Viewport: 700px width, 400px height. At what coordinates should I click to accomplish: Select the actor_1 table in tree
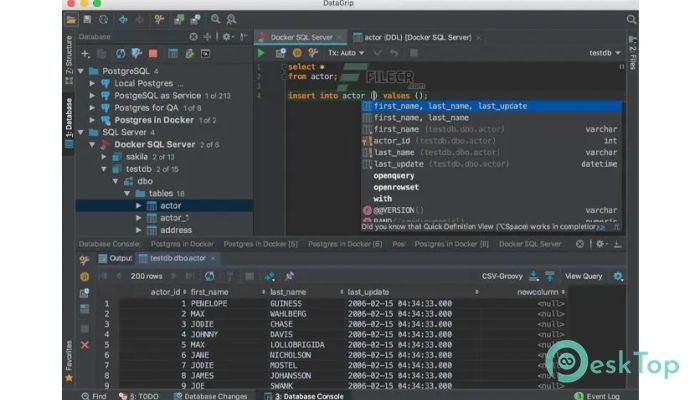click(174, 218)
